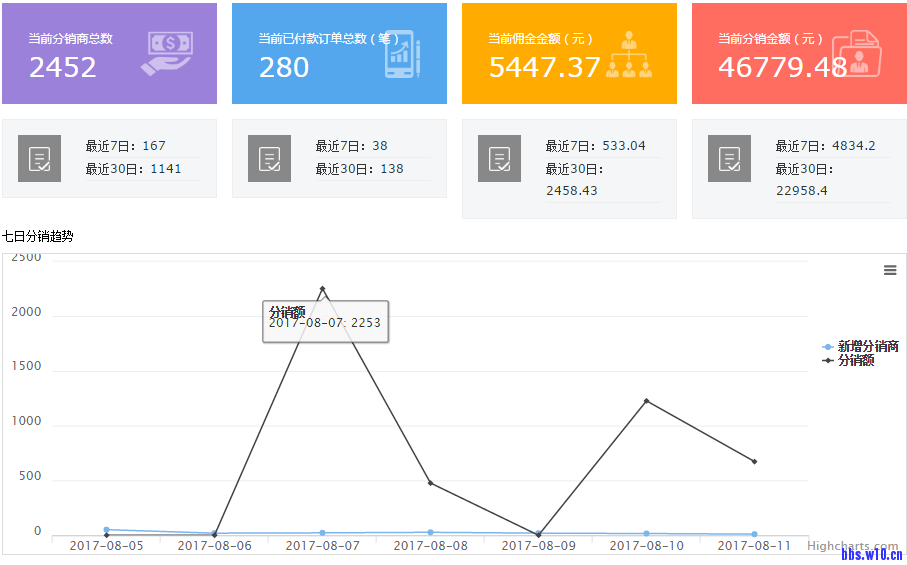The width and height of the screenshot is (907, 565).
Task: Click the 2017-08-05 新增分销商 blue point
Action: pos(106,530)
